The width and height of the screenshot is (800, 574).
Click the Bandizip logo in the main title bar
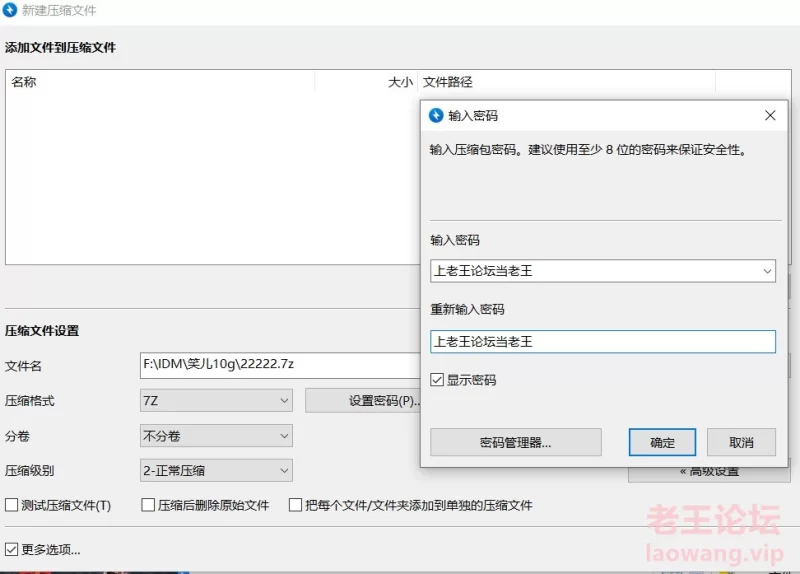[x=10, y=10]
